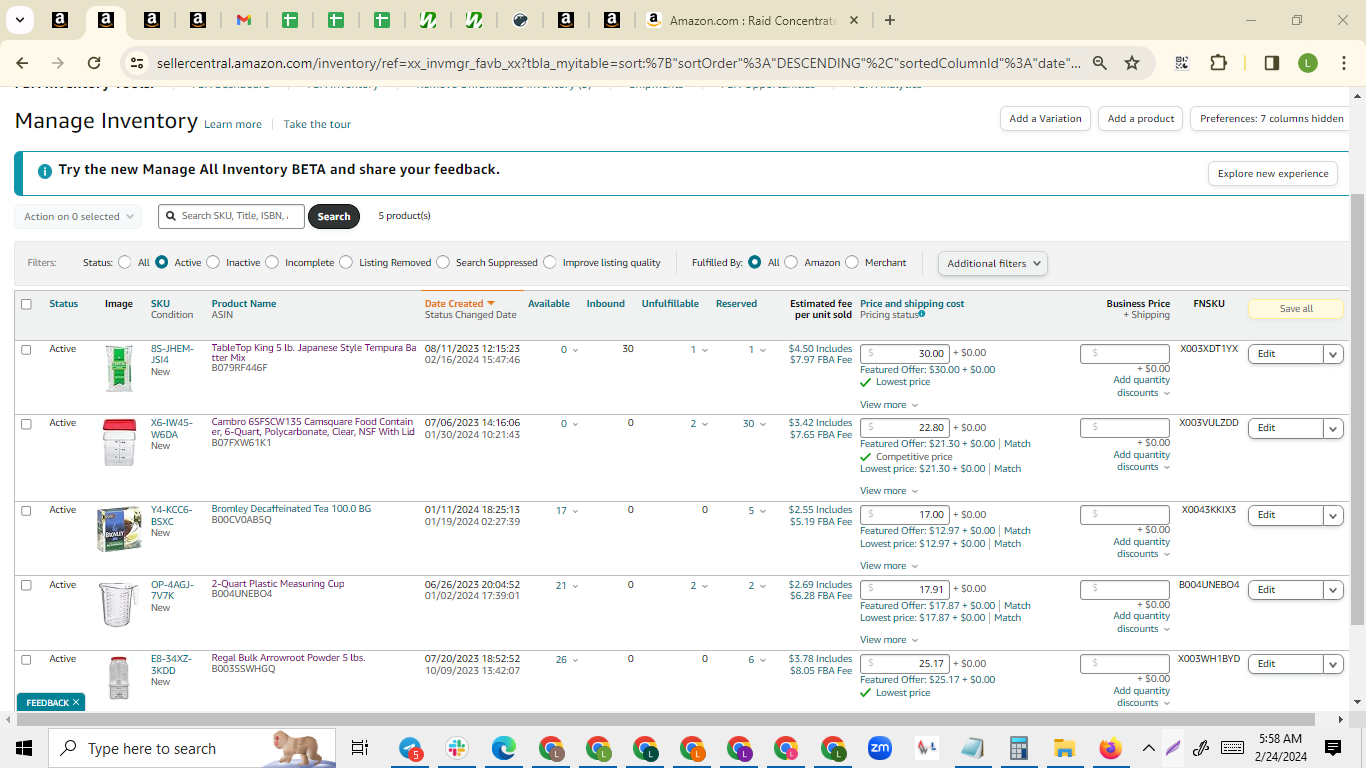This screenshot has height=768, width=1366.
Task: Switch to the Gmail tab
Action: [x=243, y=20]
